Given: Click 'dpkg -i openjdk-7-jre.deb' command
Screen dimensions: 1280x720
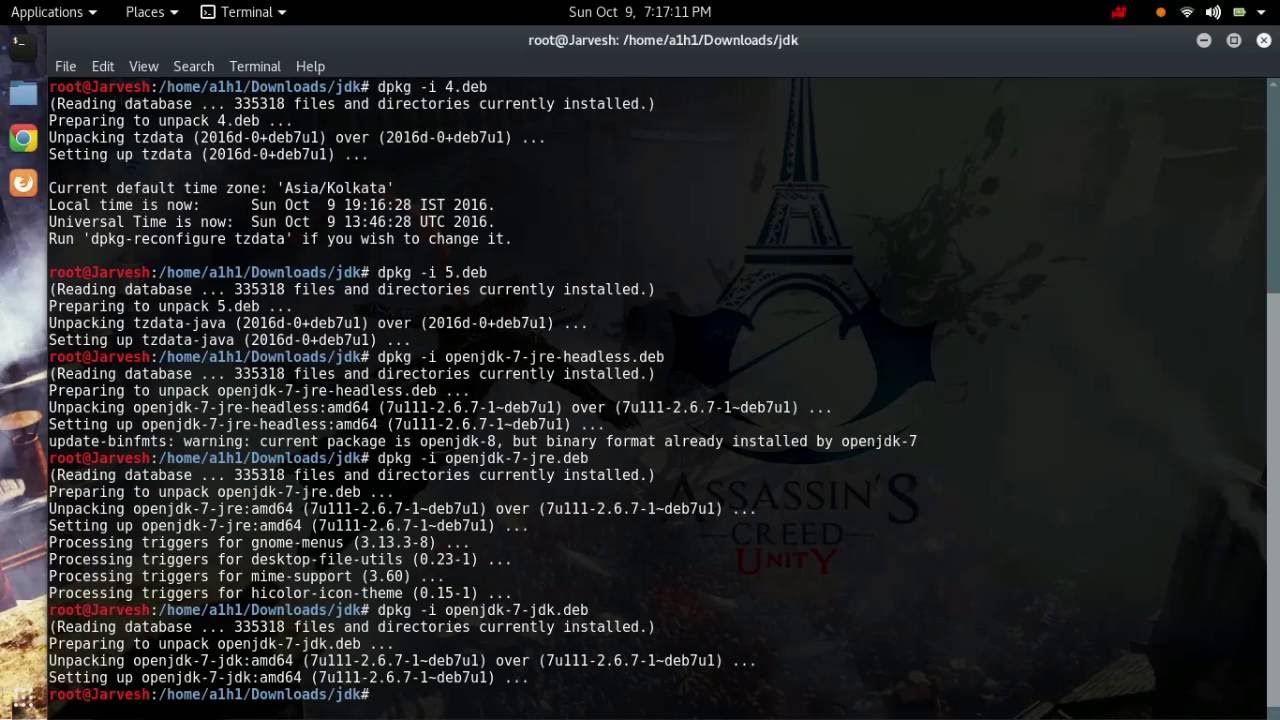Looking at the screenshot, I should tap(482, 458).
